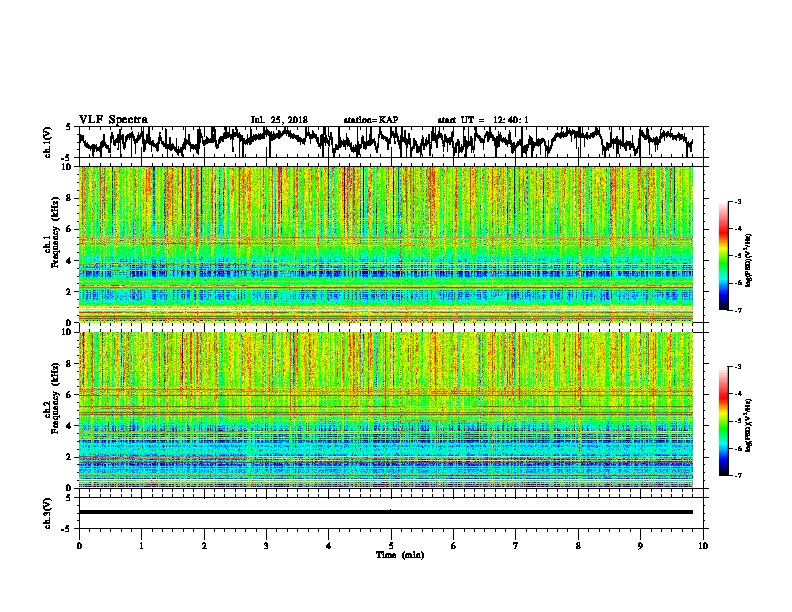Click the '-3' label on upper color bar
The height and width of the screenshot is (612, 792).
click(x=737, y=202)
